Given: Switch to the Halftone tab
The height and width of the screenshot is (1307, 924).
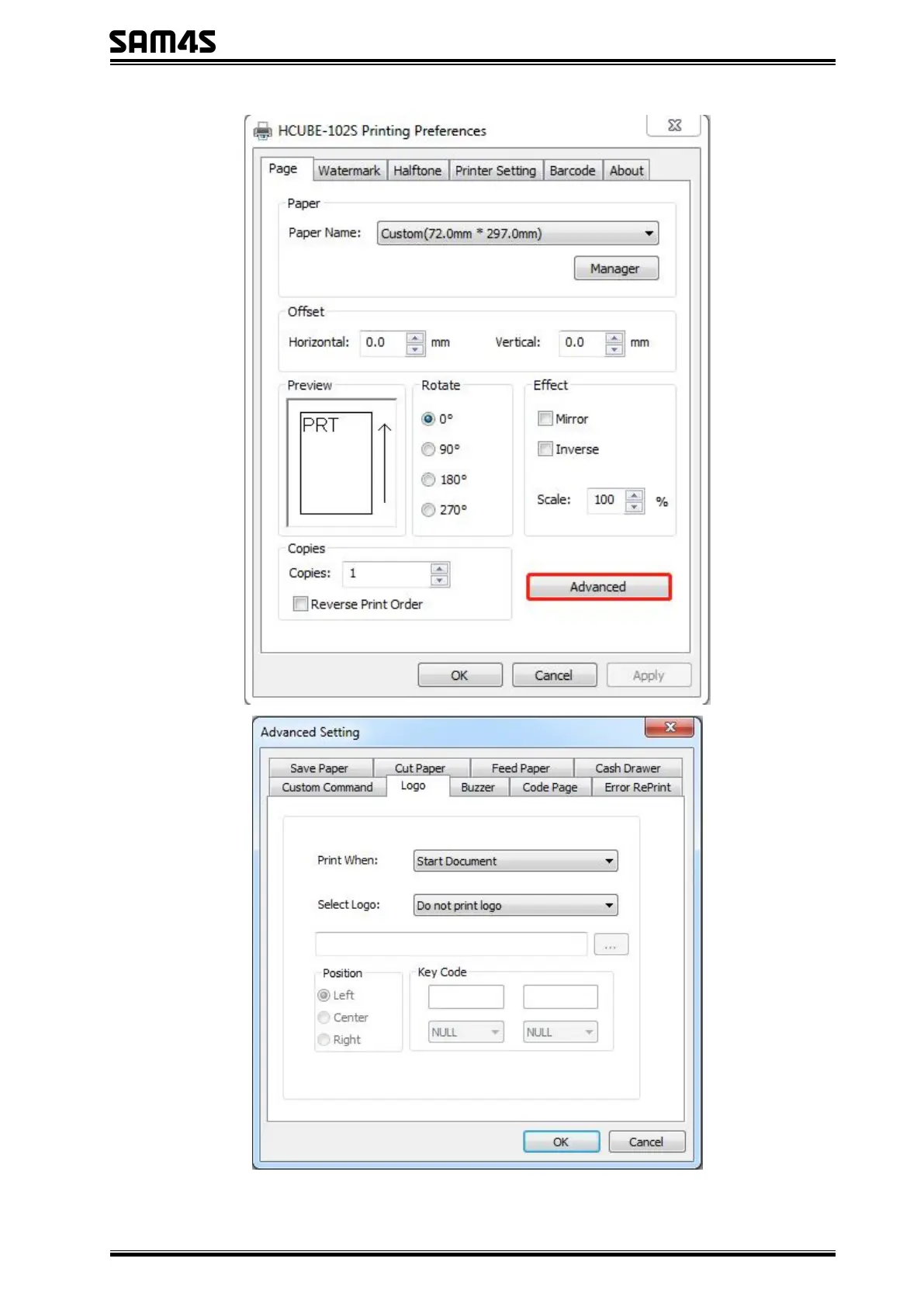Looking at the screenshot, I should [417, 171].
